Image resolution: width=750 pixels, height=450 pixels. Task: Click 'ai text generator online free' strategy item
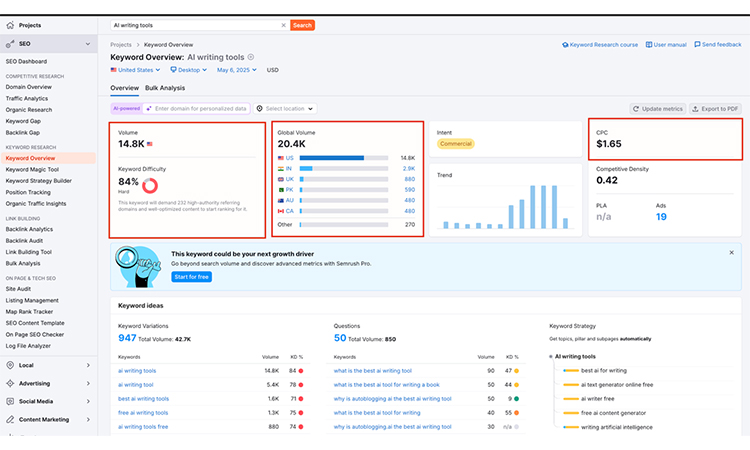(x=617, y=384)
